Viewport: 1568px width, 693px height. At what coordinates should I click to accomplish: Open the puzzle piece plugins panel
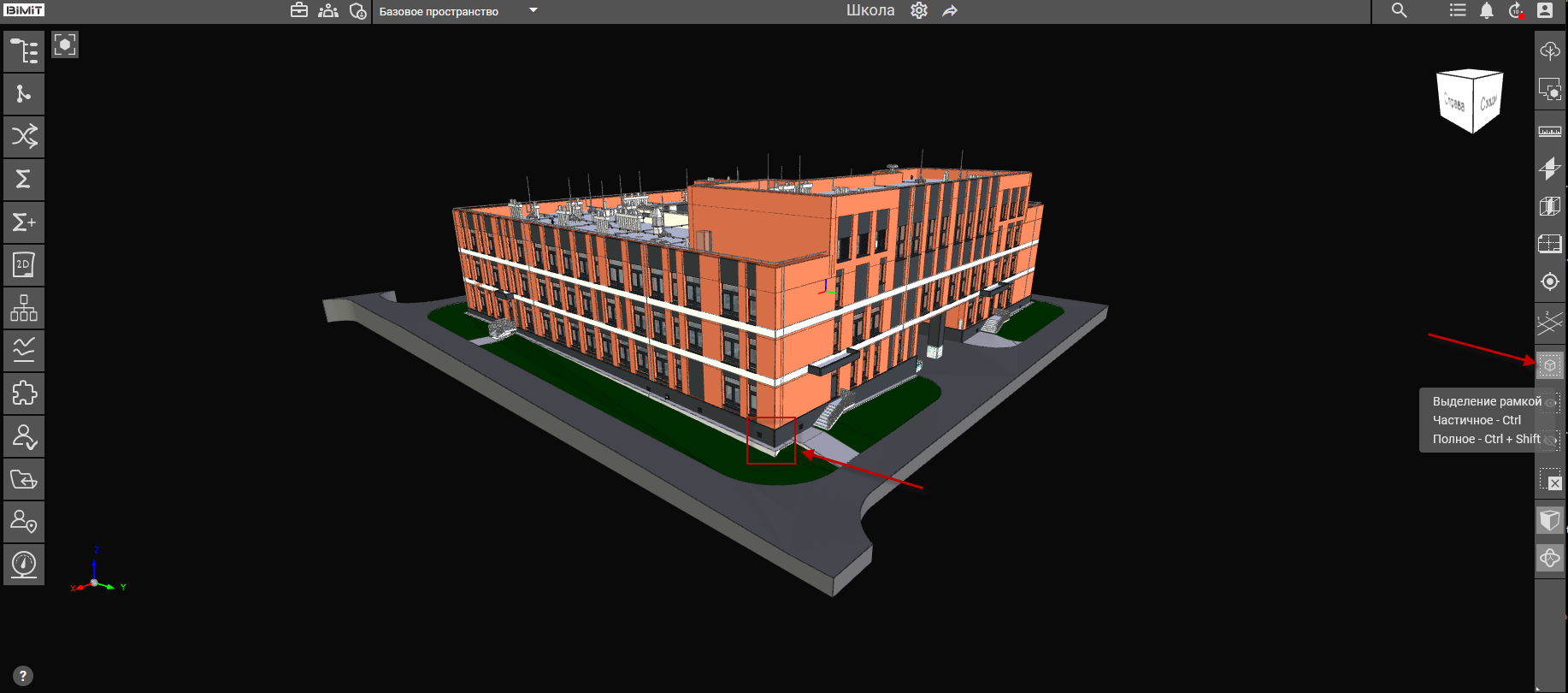coord(24,394)
